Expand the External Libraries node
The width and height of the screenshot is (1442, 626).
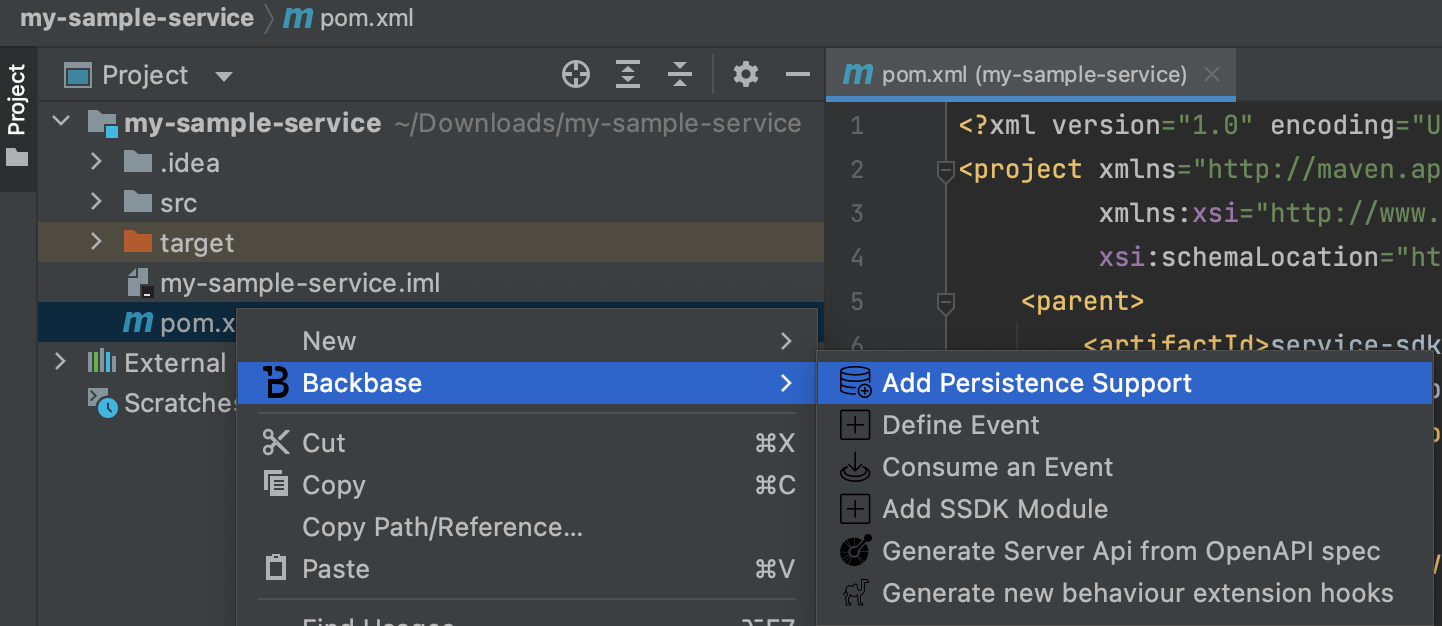[61, 362]
